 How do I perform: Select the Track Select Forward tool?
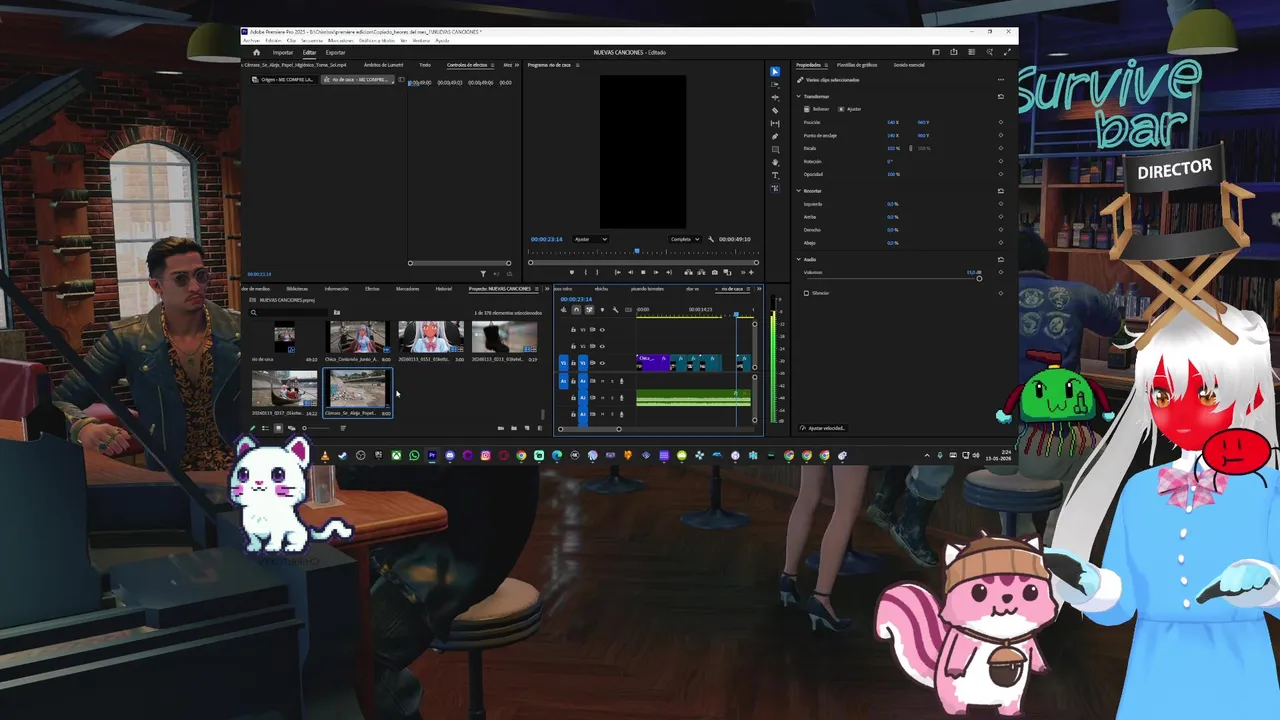coord(775,85)
